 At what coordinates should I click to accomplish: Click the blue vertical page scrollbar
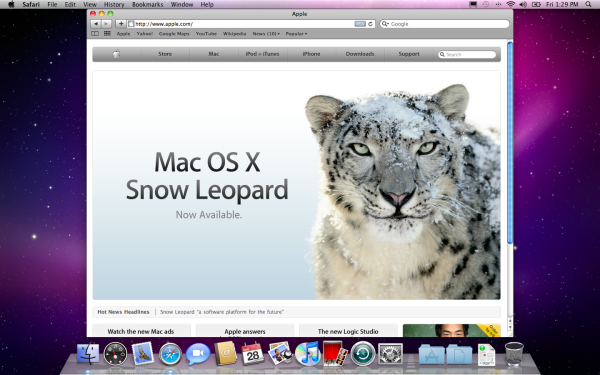click(510, 142)
